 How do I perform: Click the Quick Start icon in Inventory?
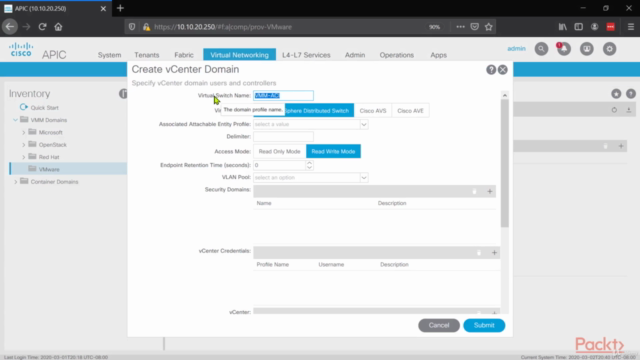[x=24, y=107]
